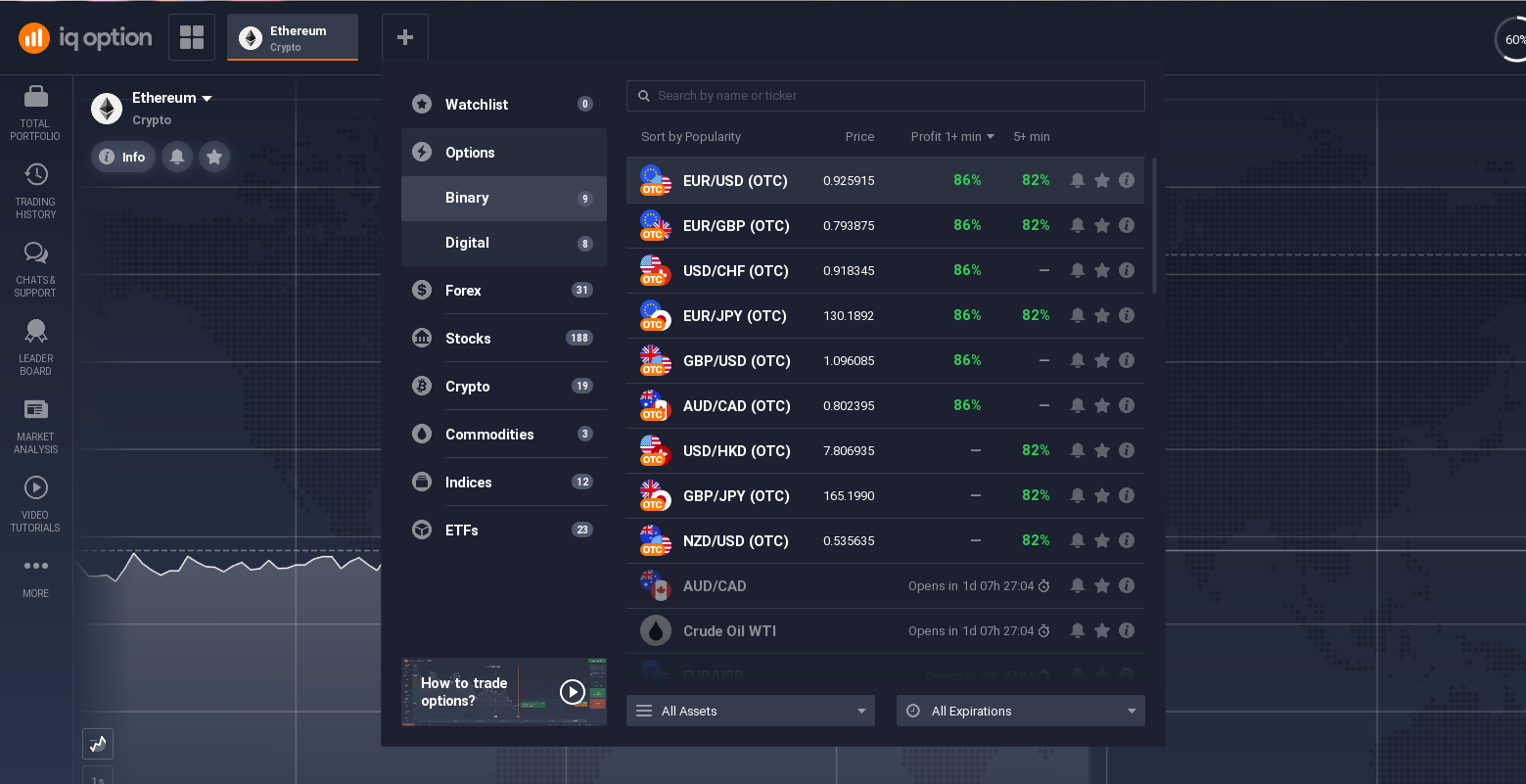Viewport: 1526px width, 784px height.
Task: Click the grid layout icon in header
Action: click(x=192, y=37)
